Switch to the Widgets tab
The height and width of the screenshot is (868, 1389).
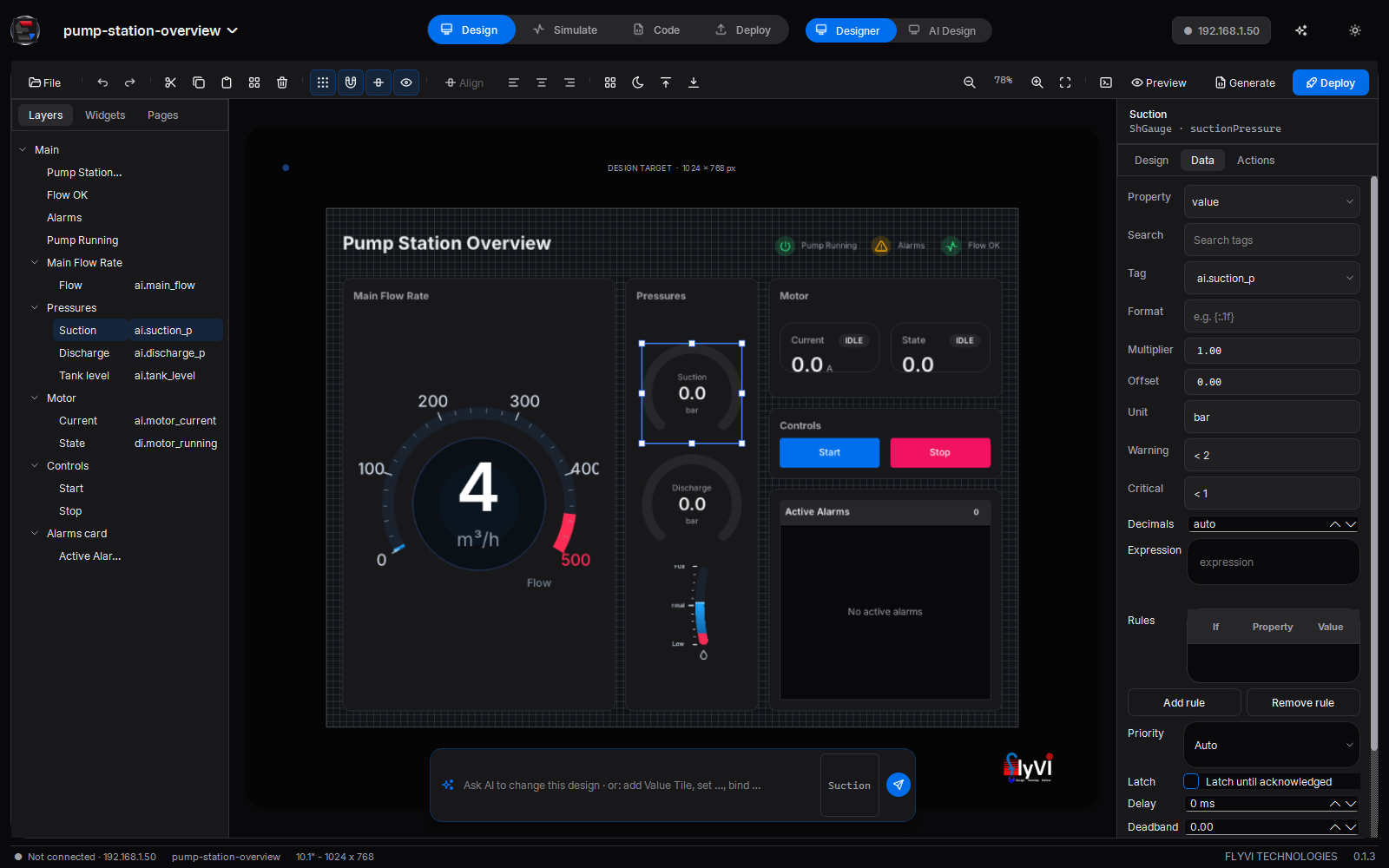pos(105,115)
